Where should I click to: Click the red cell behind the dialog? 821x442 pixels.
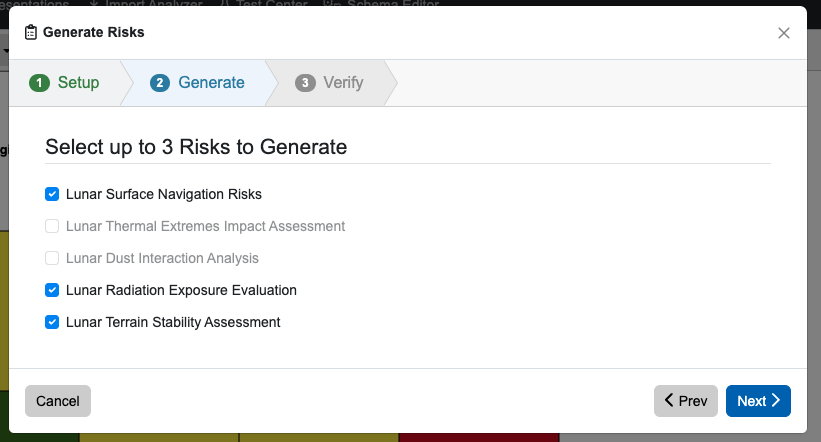(x=480, y=438)
